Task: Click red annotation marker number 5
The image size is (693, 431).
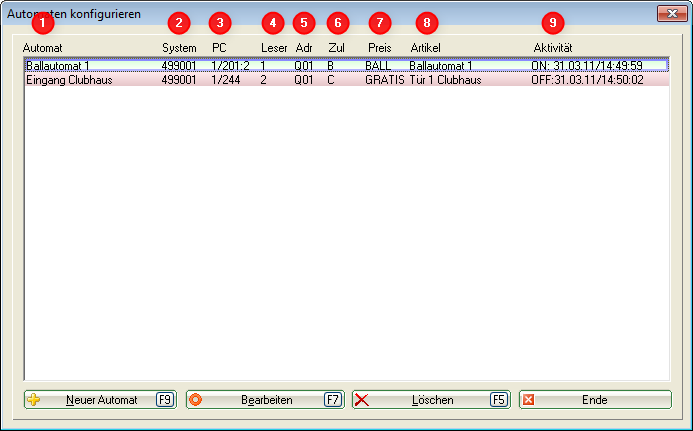Action: pyautogui.click(x=304, y=22)
